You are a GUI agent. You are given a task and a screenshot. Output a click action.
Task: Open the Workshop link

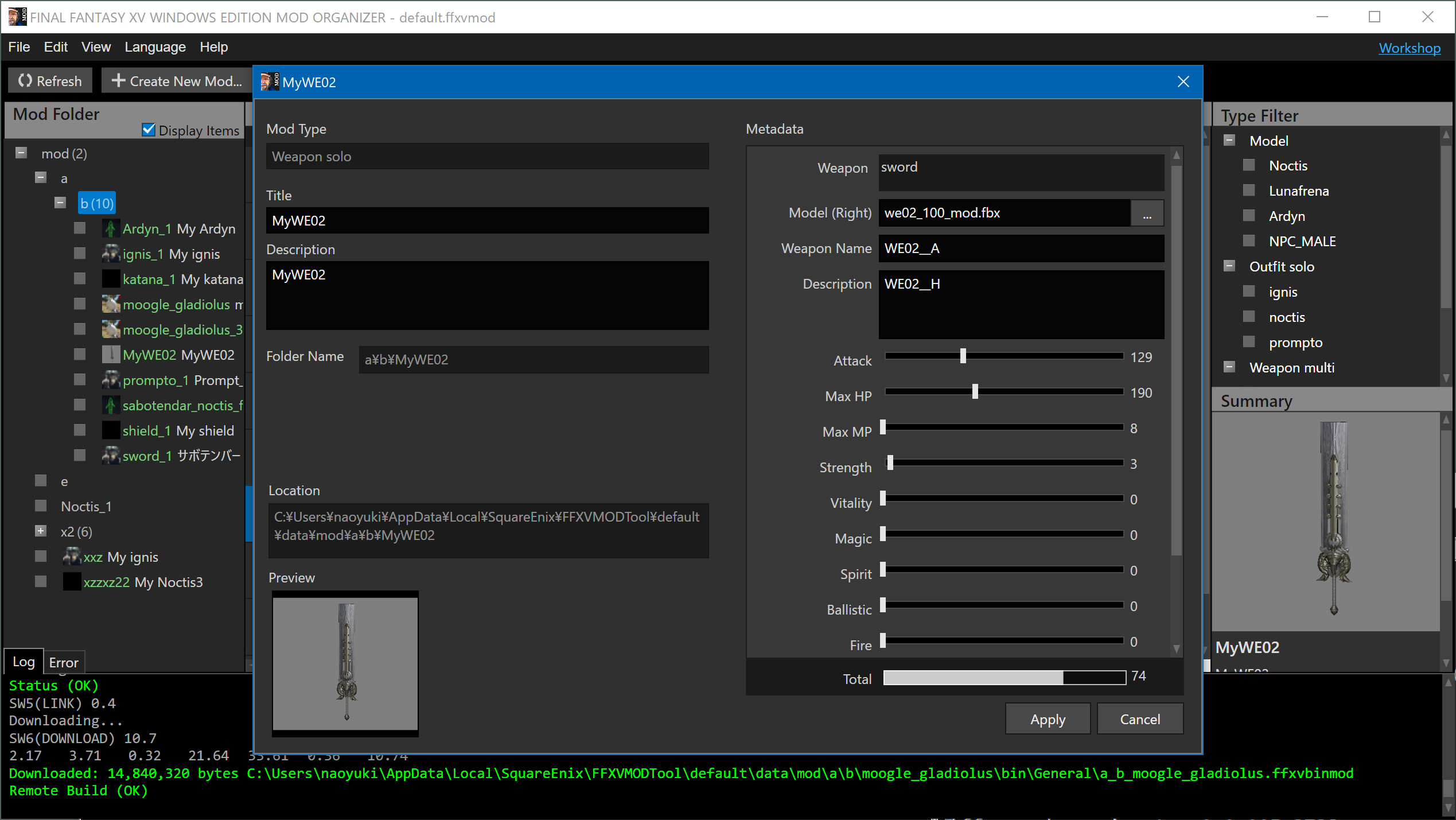1409,48
